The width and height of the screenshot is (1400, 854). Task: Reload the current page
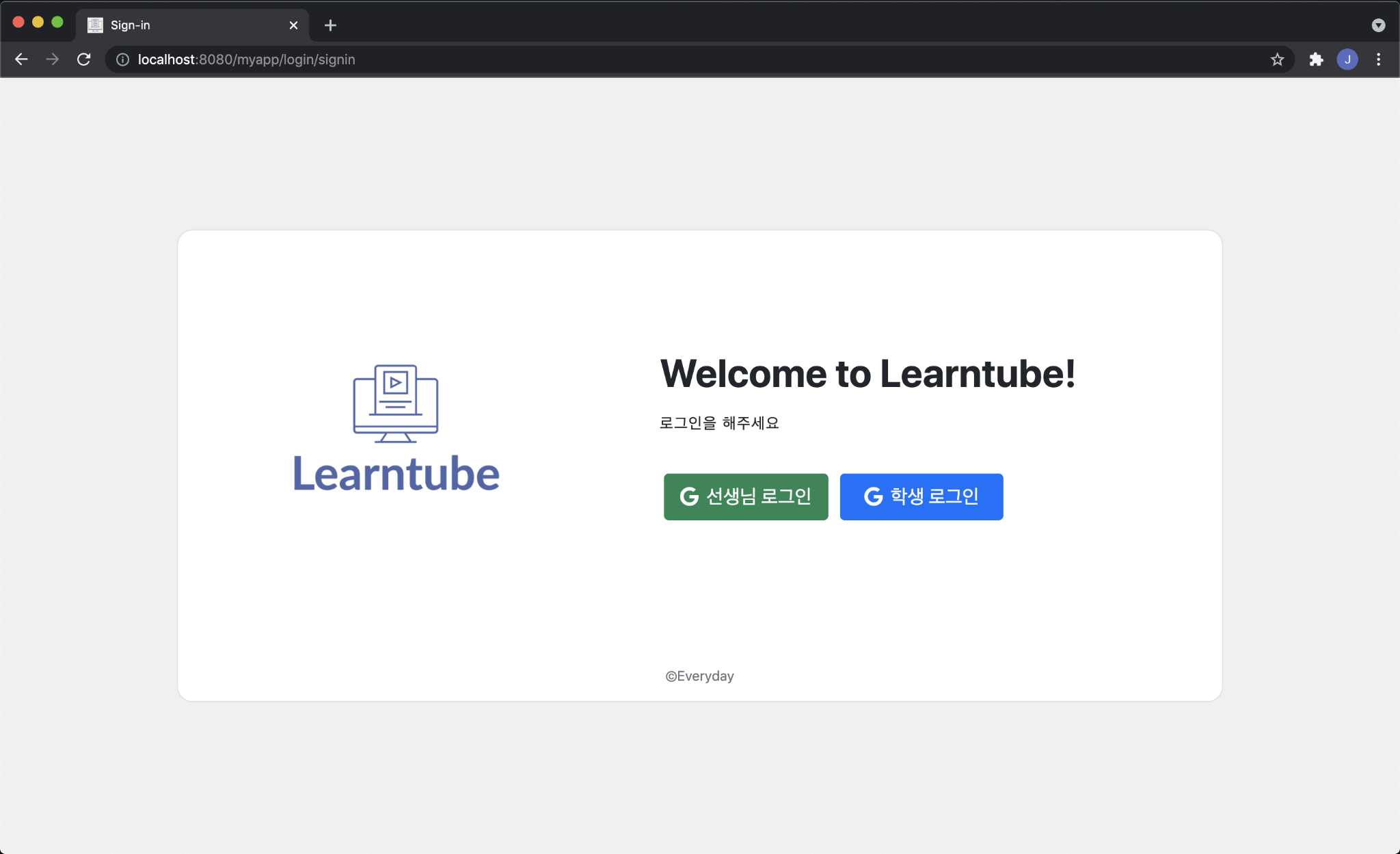pos(84,59)
